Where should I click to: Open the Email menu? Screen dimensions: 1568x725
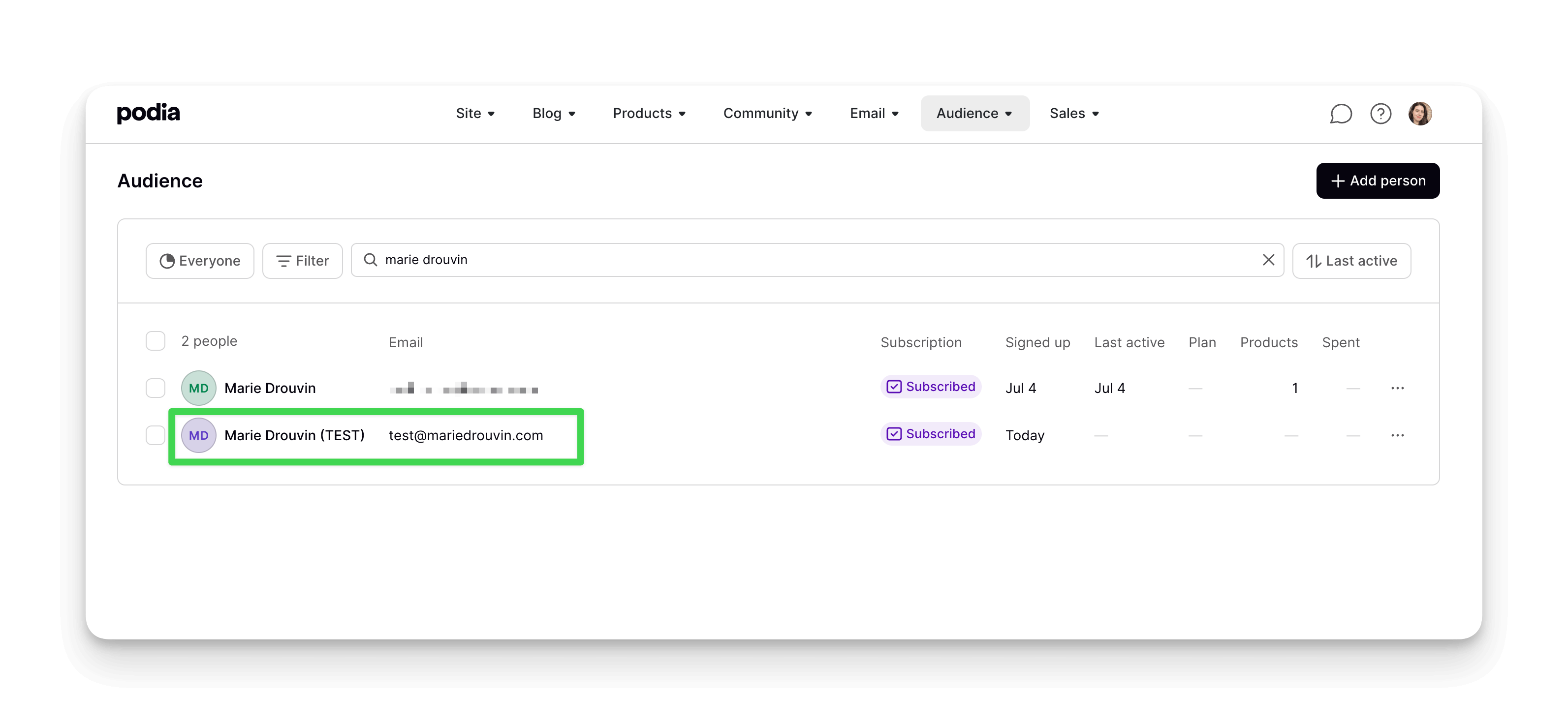coord(874,114)
